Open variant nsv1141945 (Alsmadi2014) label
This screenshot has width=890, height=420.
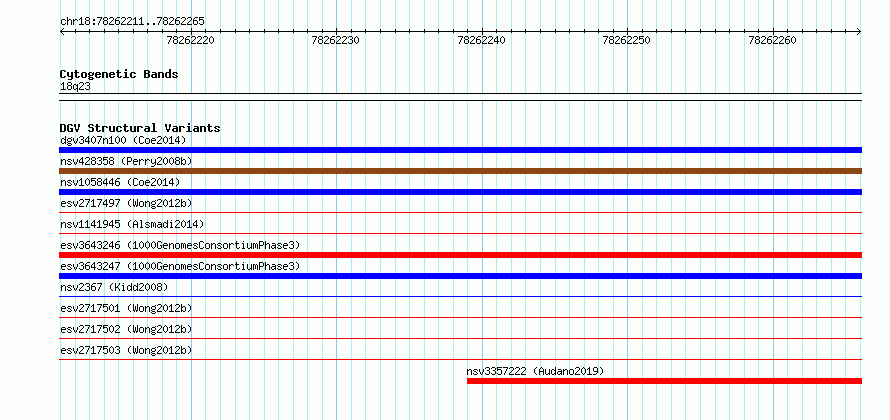point(132,224)
